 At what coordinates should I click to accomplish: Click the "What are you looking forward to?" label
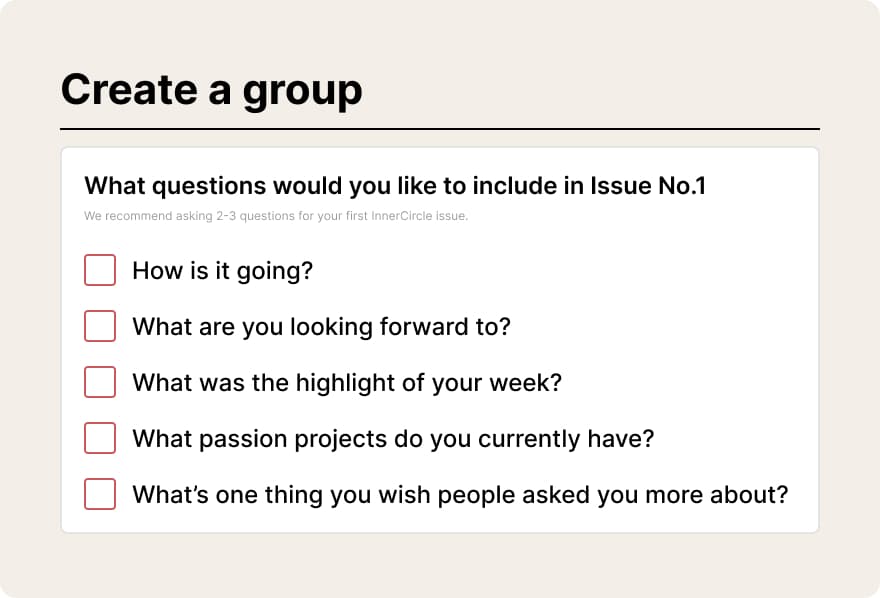(321, 326)
